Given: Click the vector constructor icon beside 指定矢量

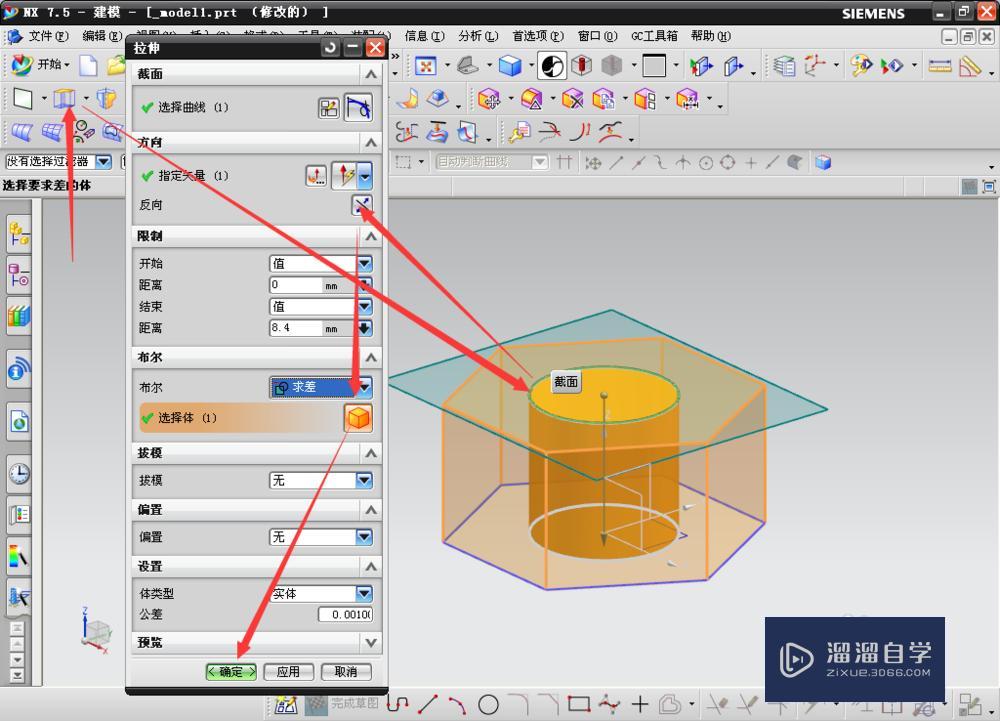Looking at the screenshot, I should 316,176.
